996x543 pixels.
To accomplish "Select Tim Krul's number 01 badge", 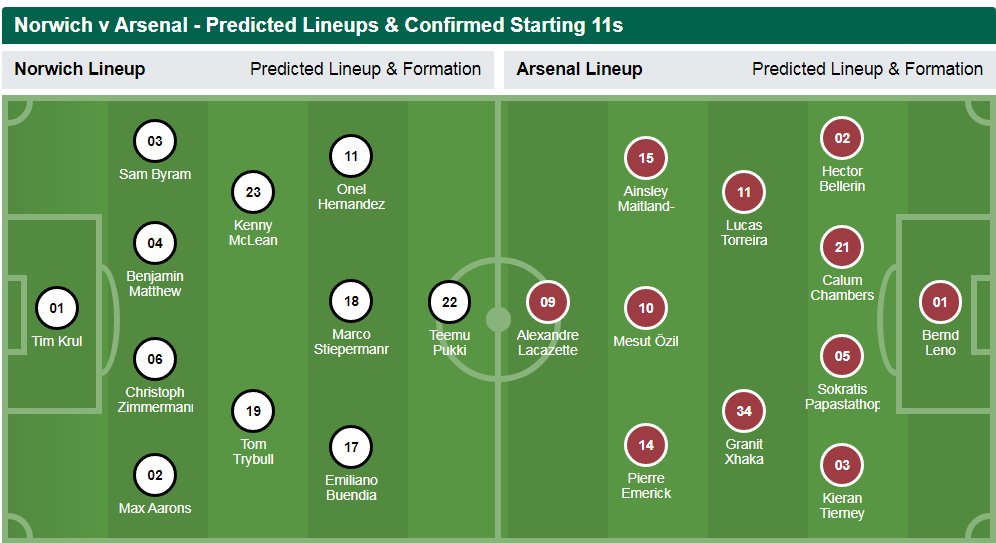I will point(57,308).
